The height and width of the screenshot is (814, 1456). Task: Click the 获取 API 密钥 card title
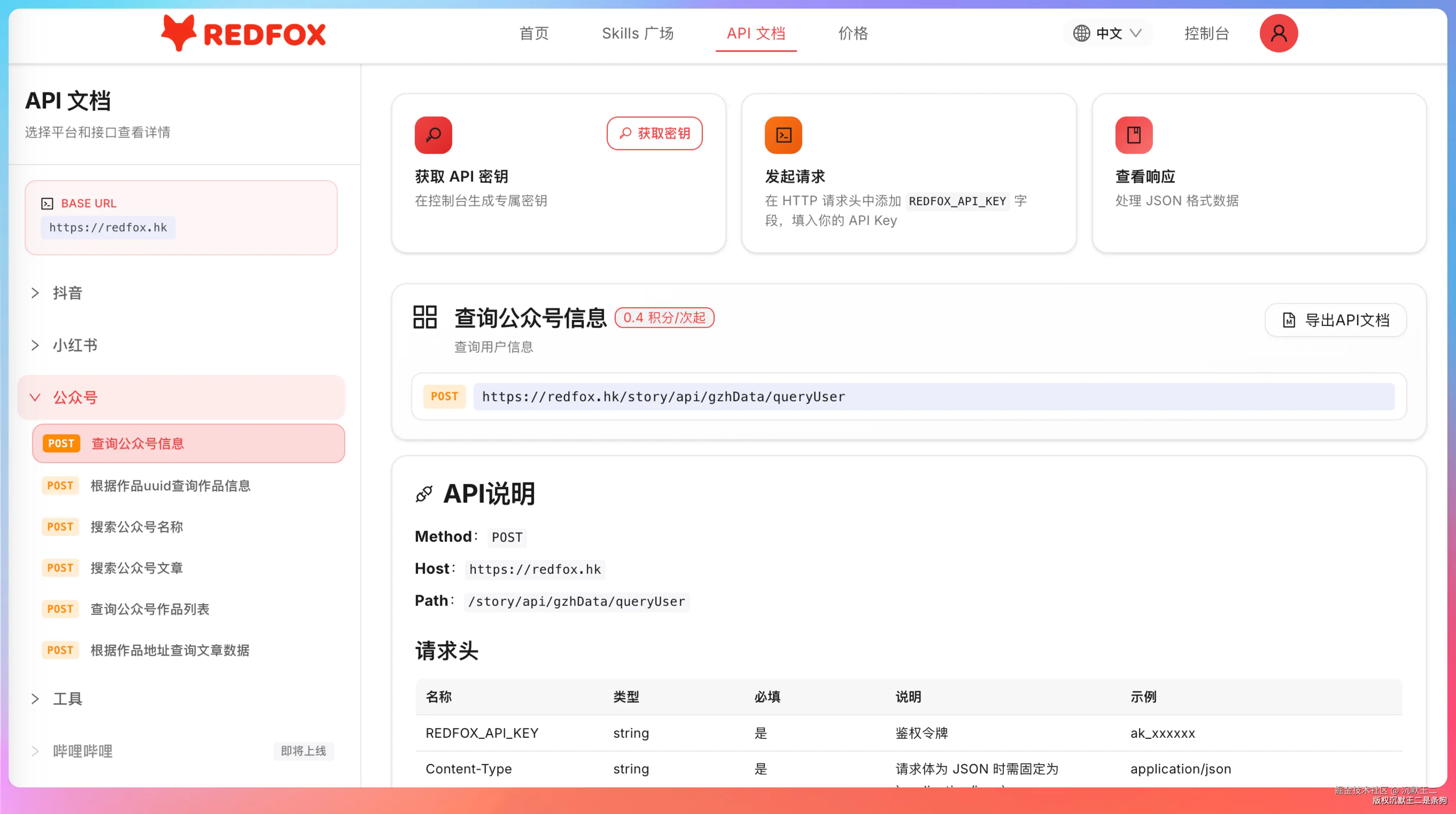pos(461,176)
